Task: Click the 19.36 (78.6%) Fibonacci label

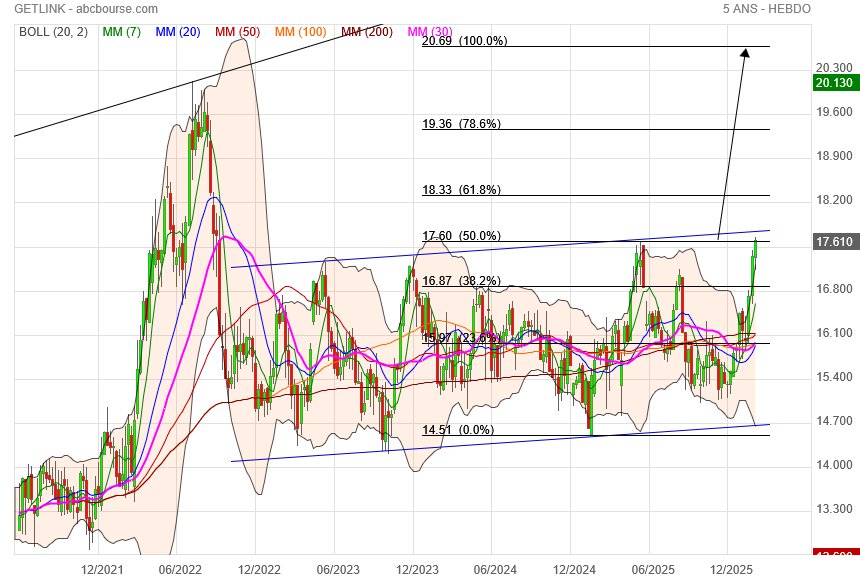Action: click(461, 123)
